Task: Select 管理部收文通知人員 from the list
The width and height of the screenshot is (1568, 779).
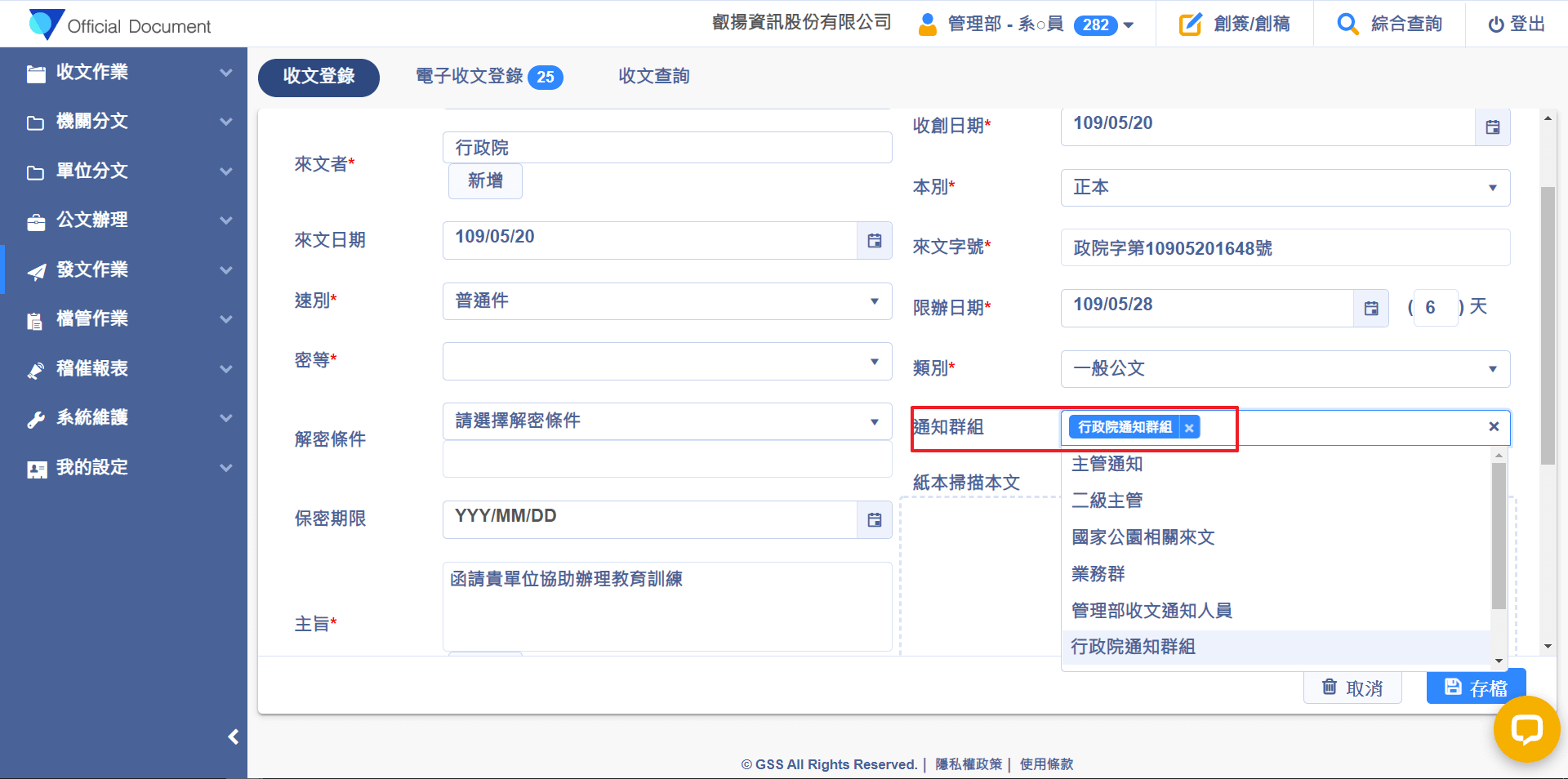Action: (x=1151, y=610)
